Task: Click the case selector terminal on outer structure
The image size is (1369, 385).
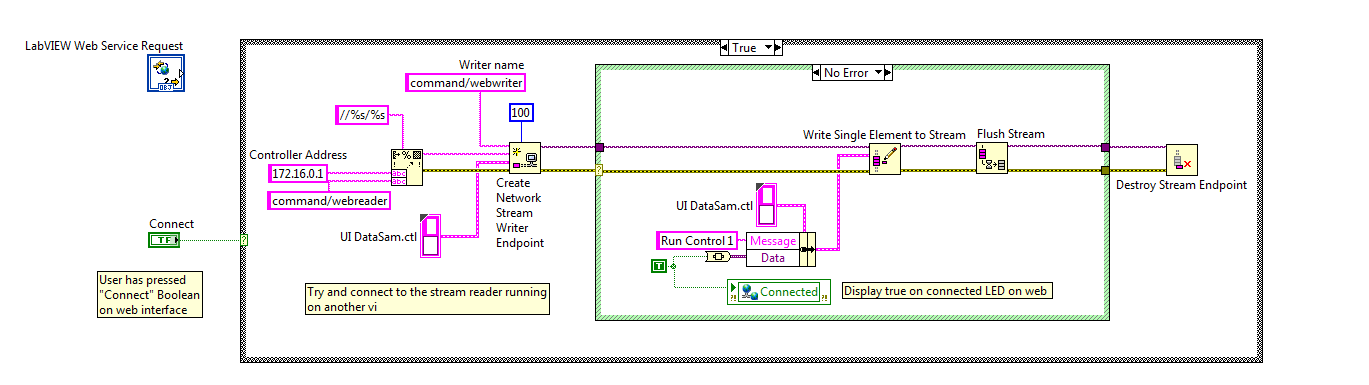Action: 244,239
